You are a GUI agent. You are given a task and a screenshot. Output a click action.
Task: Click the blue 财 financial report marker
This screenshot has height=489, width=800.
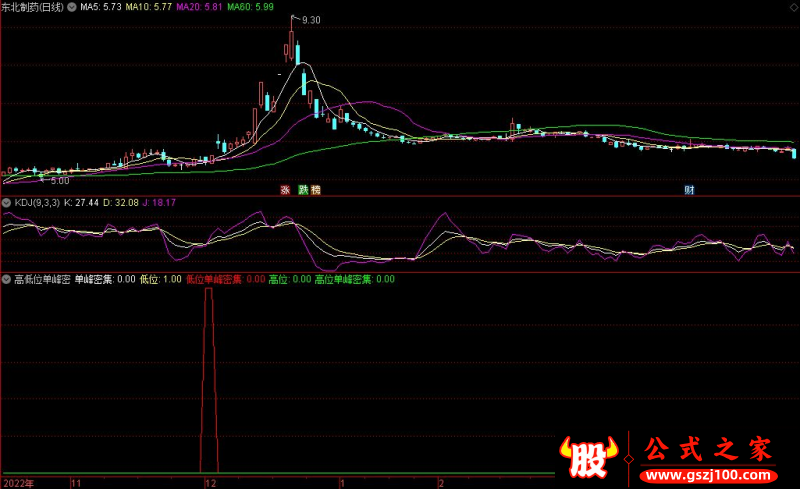tap(689, 190)
